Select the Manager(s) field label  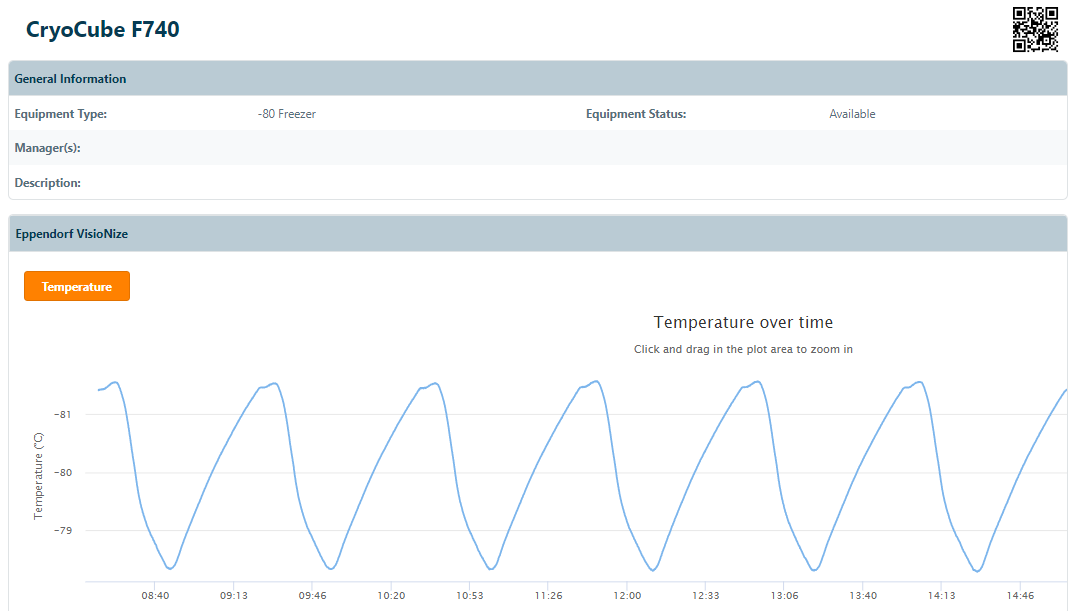pyautogui.click(x=47, y=148)
